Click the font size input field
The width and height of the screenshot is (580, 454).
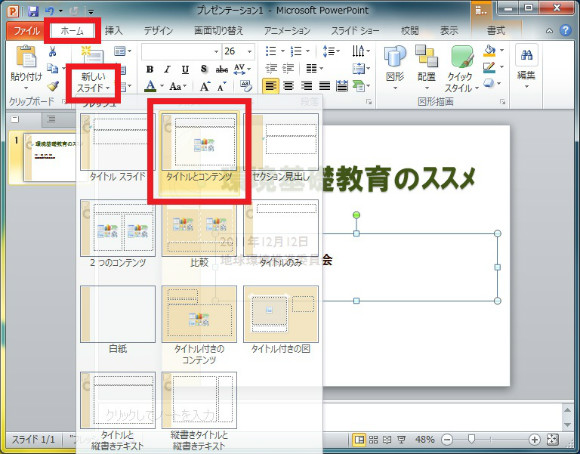[234, 51]
